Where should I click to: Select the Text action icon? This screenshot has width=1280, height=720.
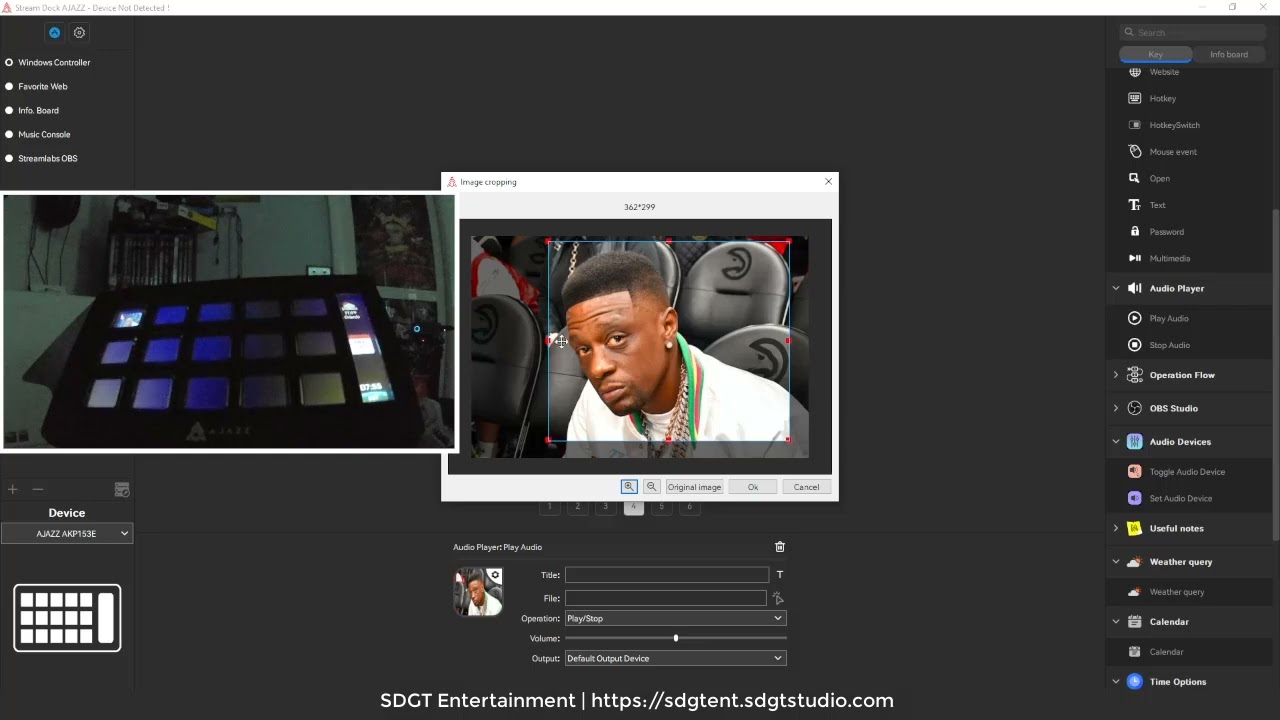1134,205
